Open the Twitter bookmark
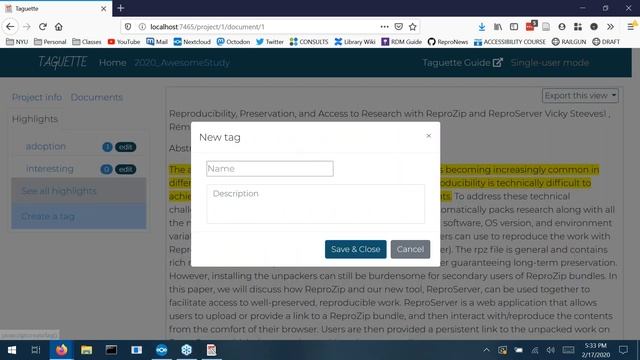Screen dimensions: 640x360 (x=270, y=42)
